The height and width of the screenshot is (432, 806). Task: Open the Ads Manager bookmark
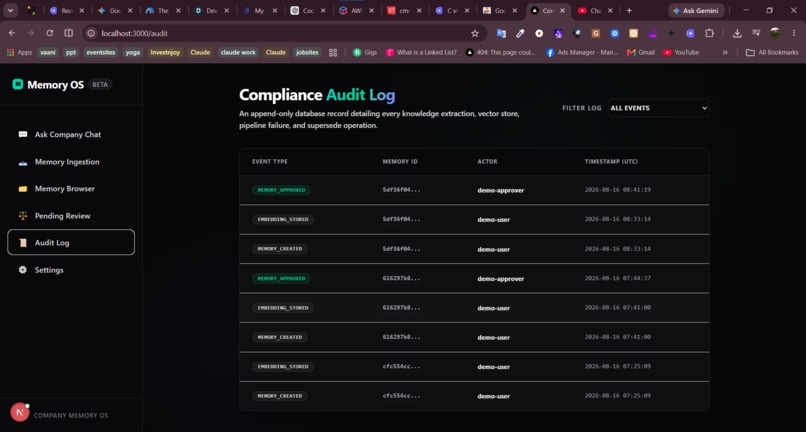582,52
